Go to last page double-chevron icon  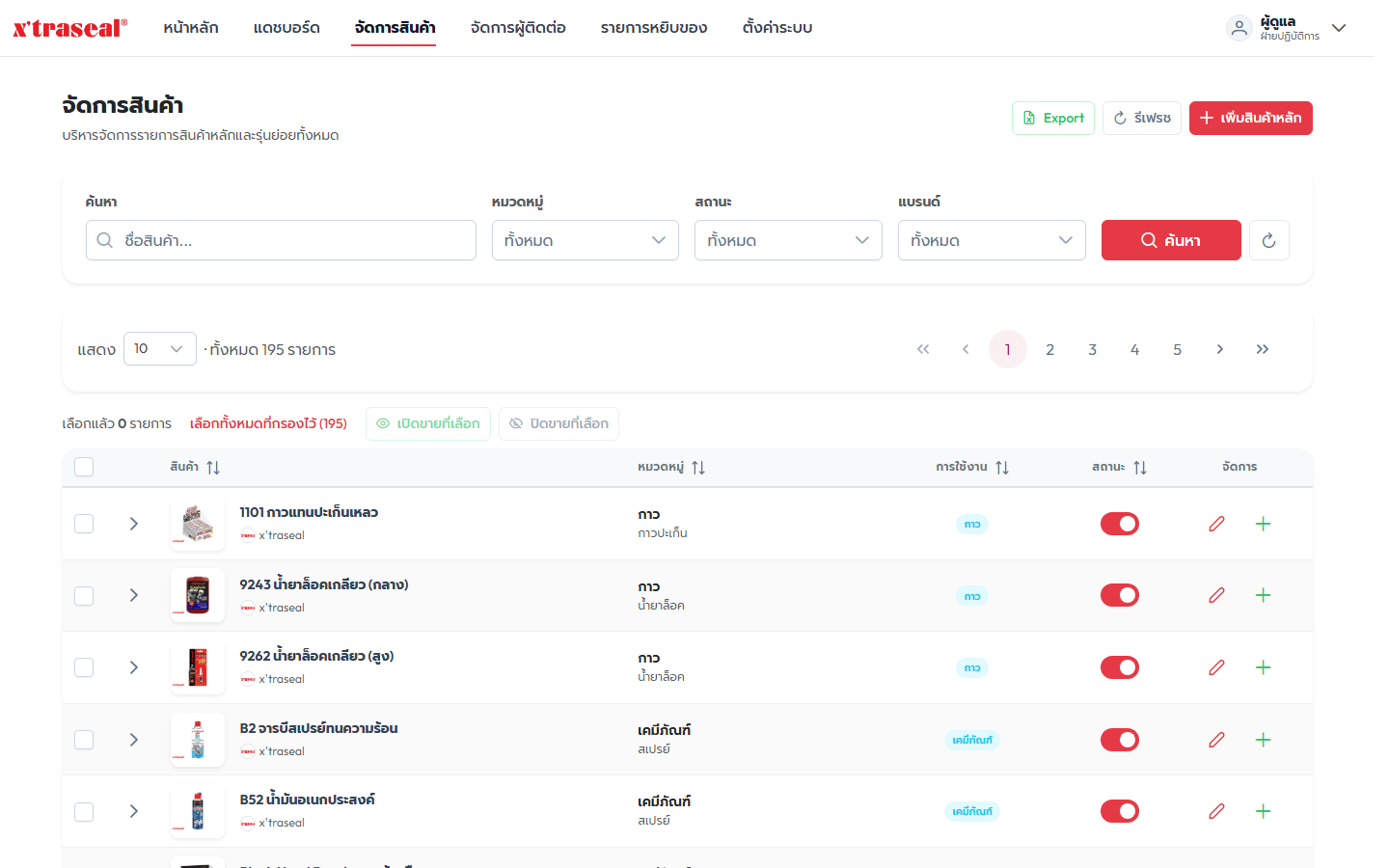click(x=1263, y=349)
